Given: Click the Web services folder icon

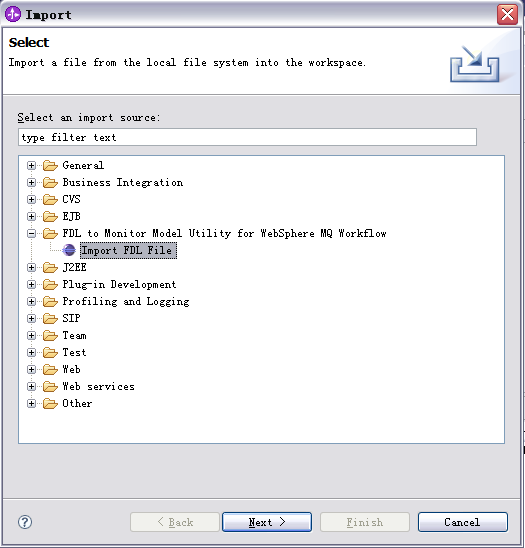Looking at the screenshot, I should (50, 387).
